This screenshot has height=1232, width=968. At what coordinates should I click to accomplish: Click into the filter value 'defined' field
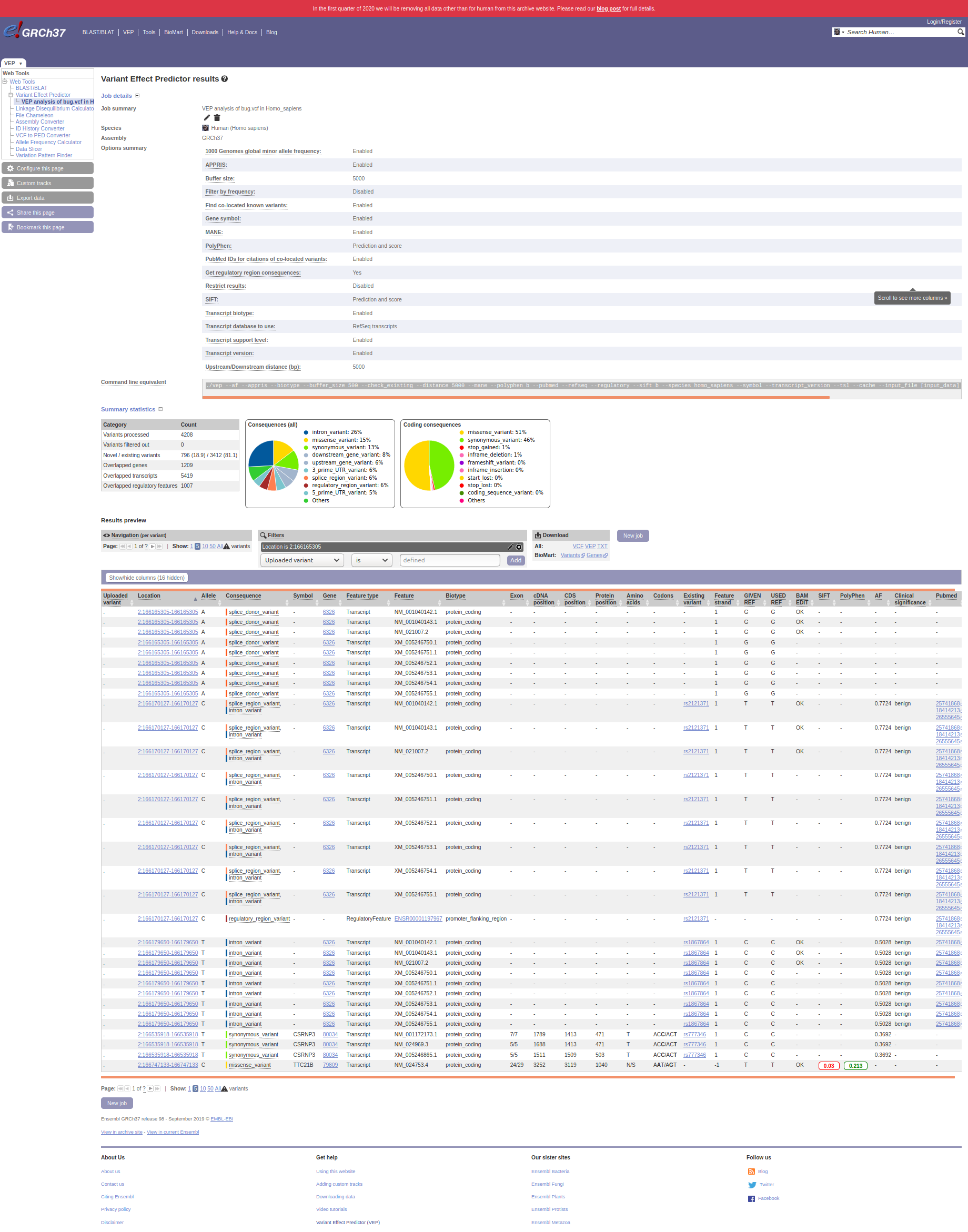coord(449,560)
